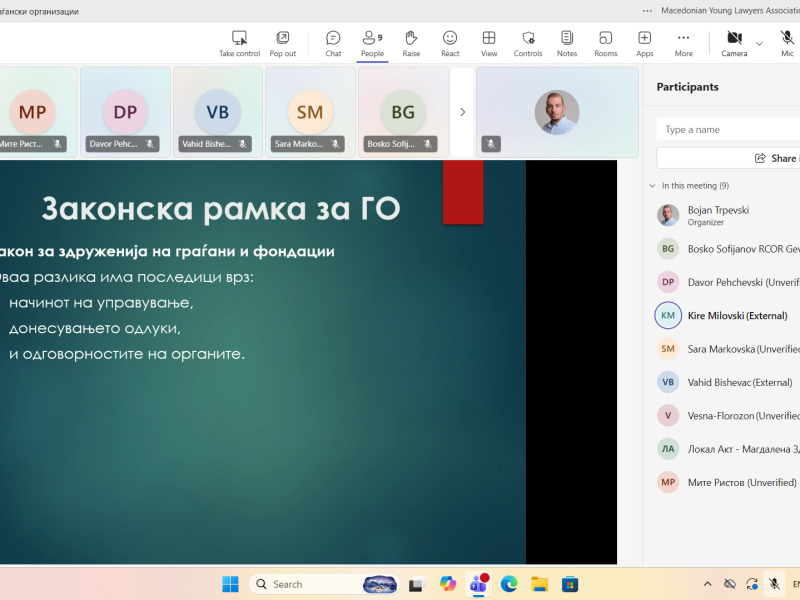Open the Apps menu
Viewport: 800px width, 600px height.
click(x=645, y=43)
